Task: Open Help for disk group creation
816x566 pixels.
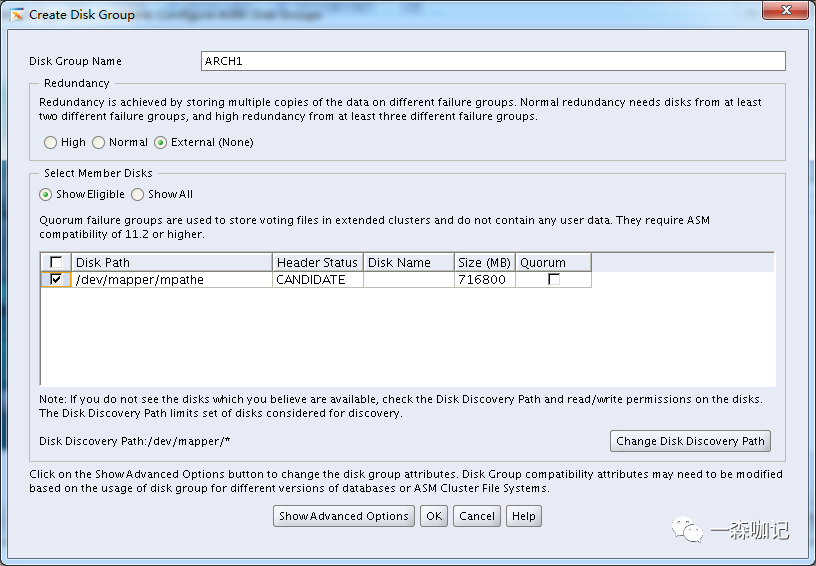Action: click(x=524, y=516)
